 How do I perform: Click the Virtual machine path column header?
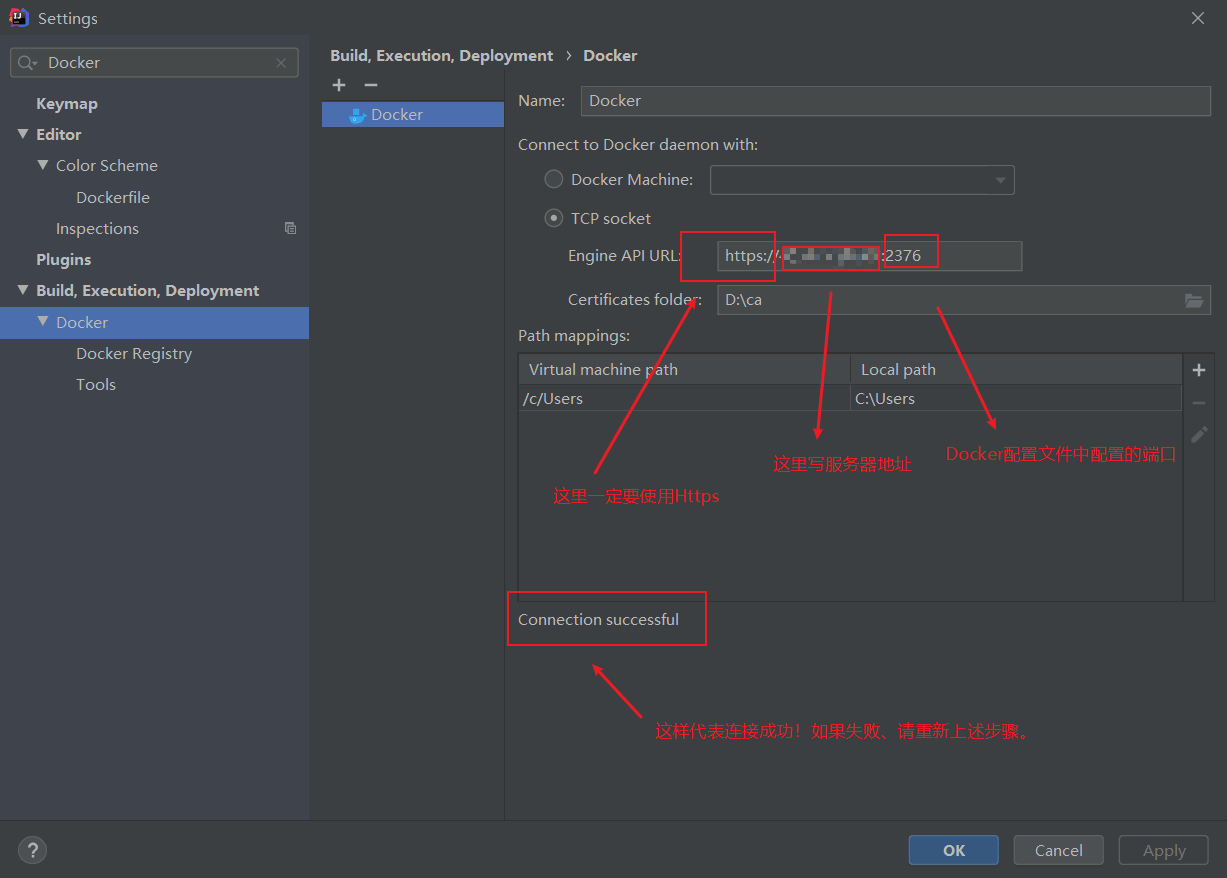[684, 370]
